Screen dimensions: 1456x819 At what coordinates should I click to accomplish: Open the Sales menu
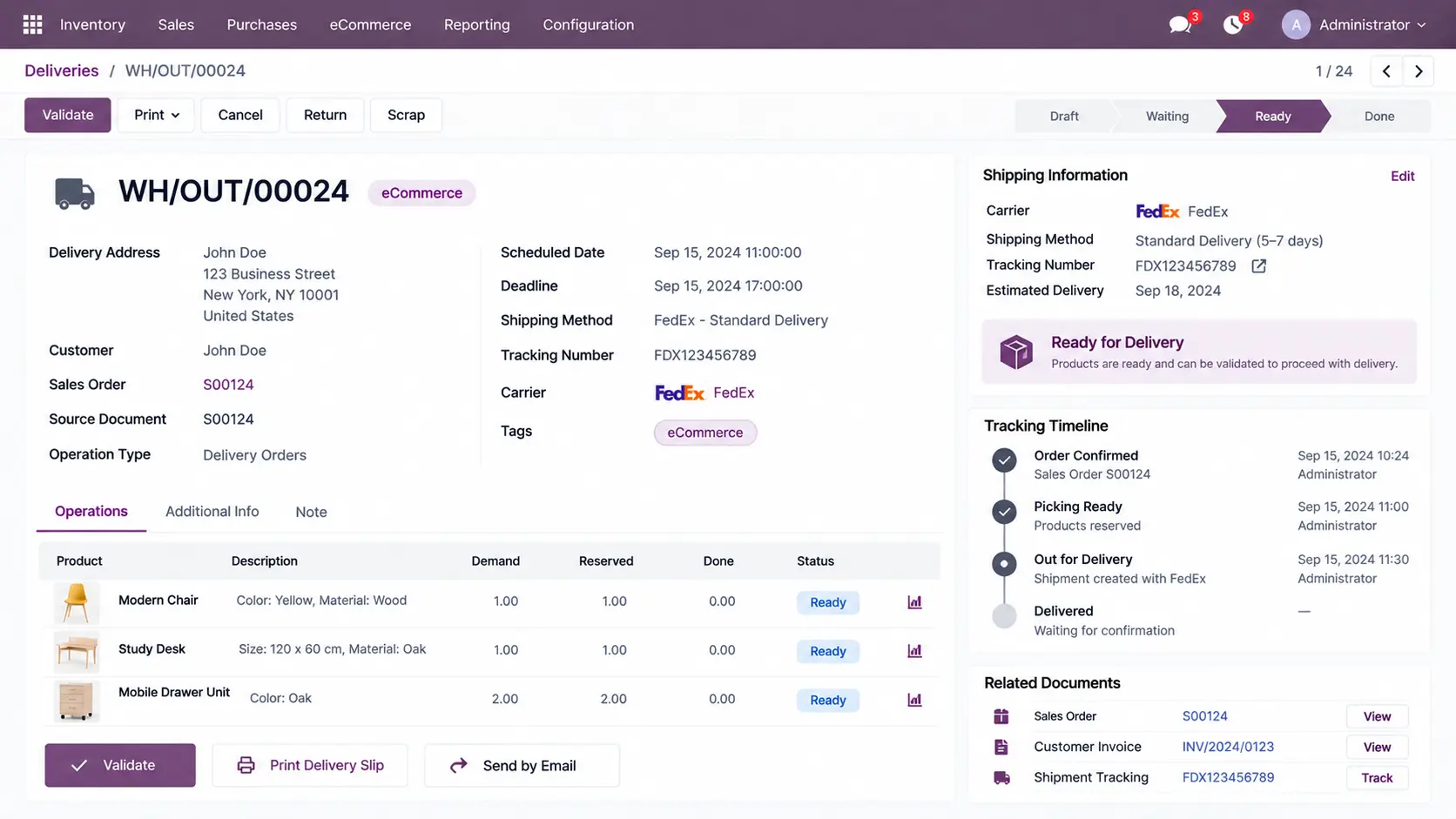coord(176,24)
